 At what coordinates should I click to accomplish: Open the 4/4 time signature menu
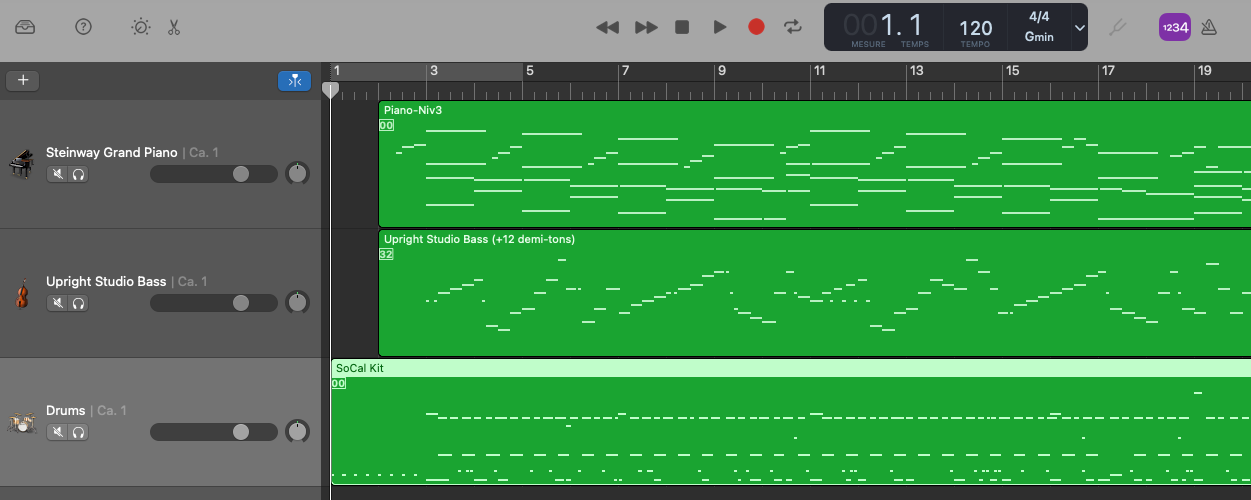(1039, 17)
